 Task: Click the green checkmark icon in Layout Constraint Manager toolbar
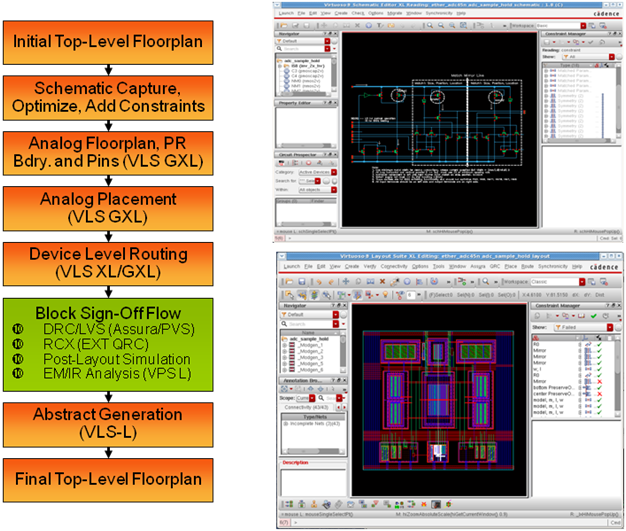[x=594, y=316]
